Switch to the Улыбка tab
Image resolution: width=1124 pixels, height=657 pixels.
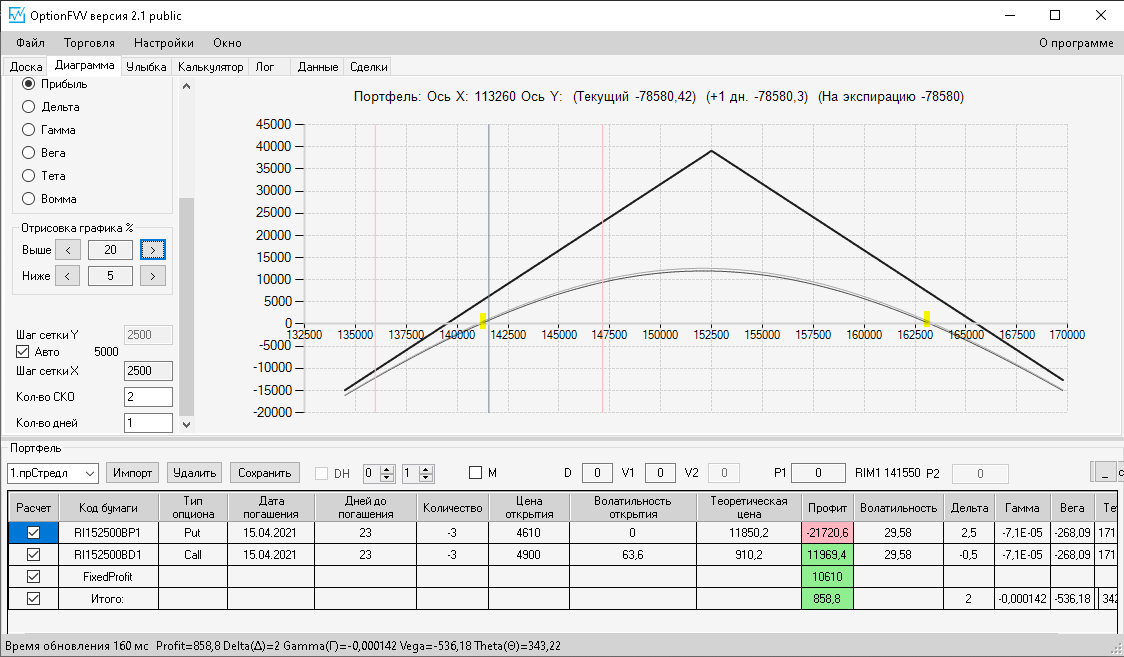pos(146,67)
